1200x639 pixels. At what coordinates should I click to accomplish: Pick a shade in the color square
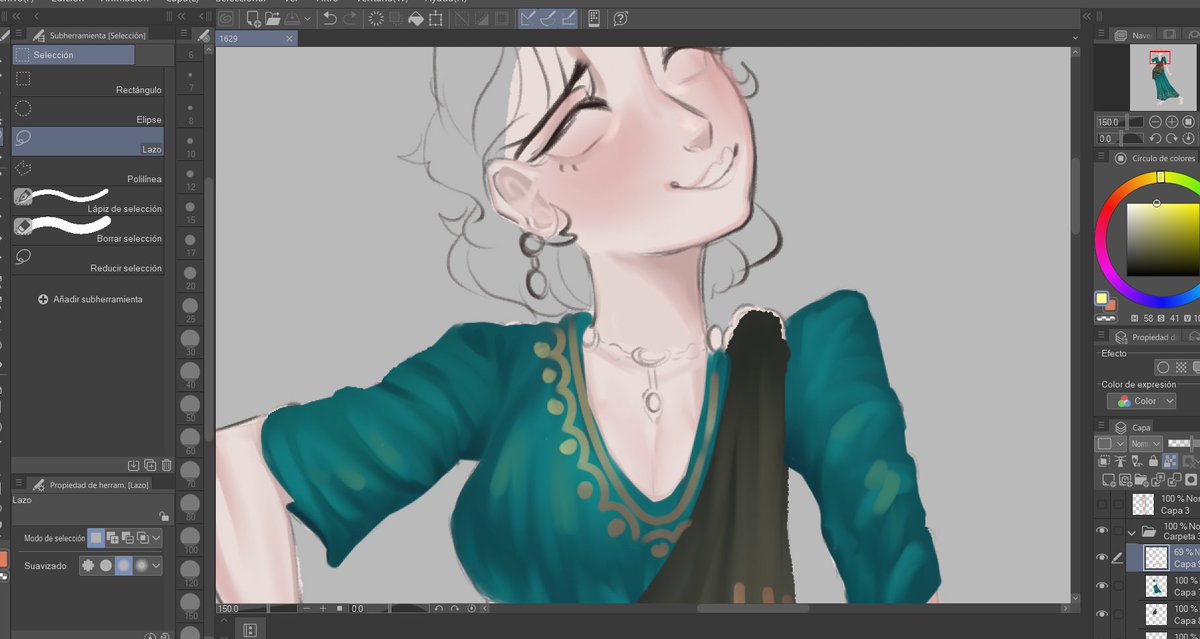1164,240
